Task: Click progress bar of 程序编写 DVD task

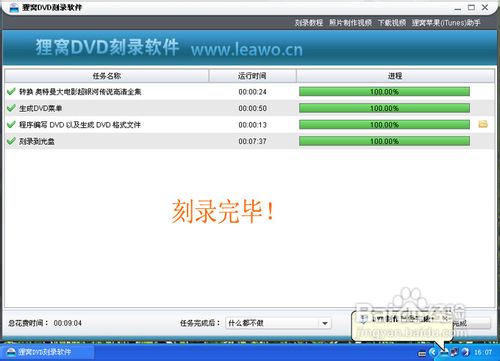Action: (x=384, y=125)
